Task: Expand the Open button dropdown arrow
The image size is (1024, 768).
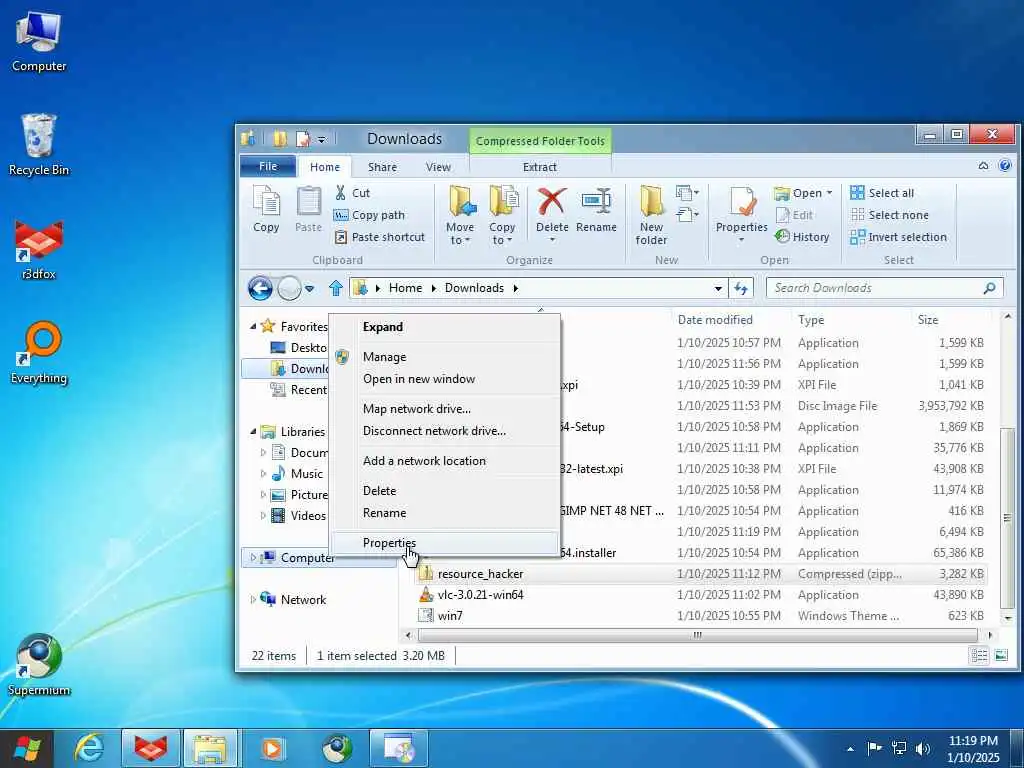Action: [829, 193]
